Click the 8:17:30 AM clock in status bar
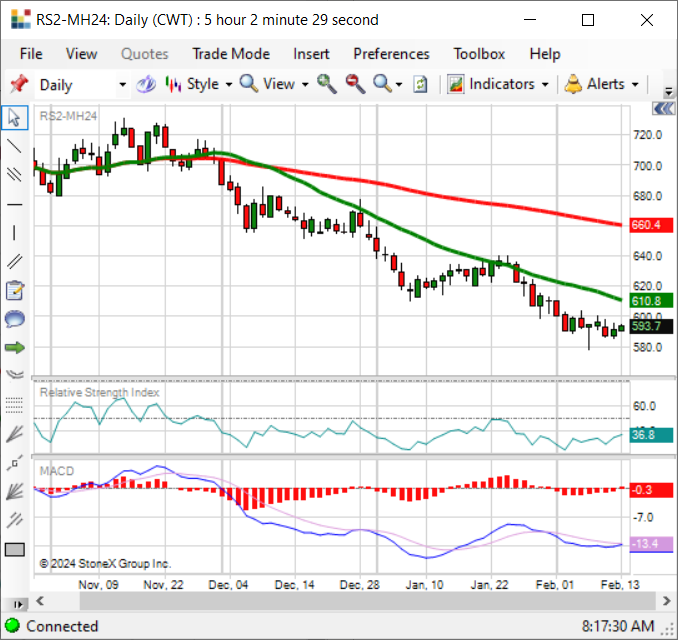 617,626
